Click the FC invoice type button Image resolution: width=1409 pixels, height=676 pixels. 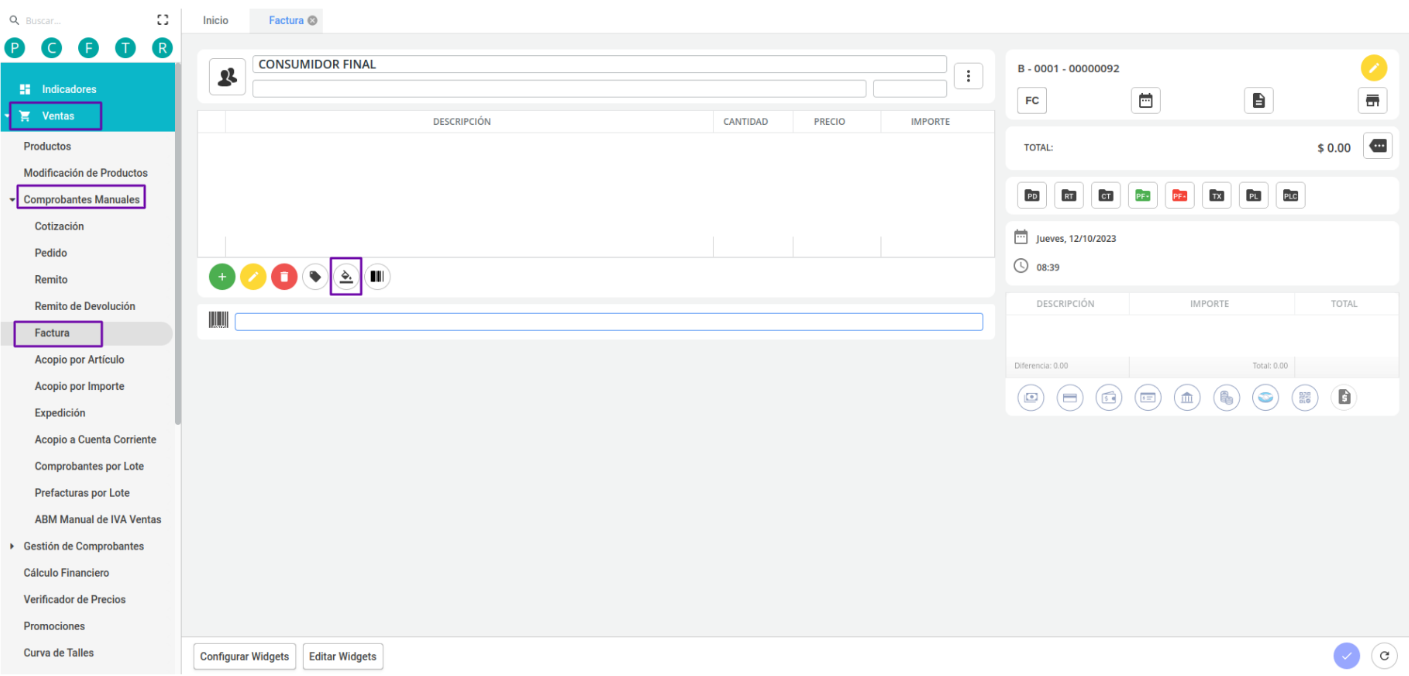(1032, 100)
